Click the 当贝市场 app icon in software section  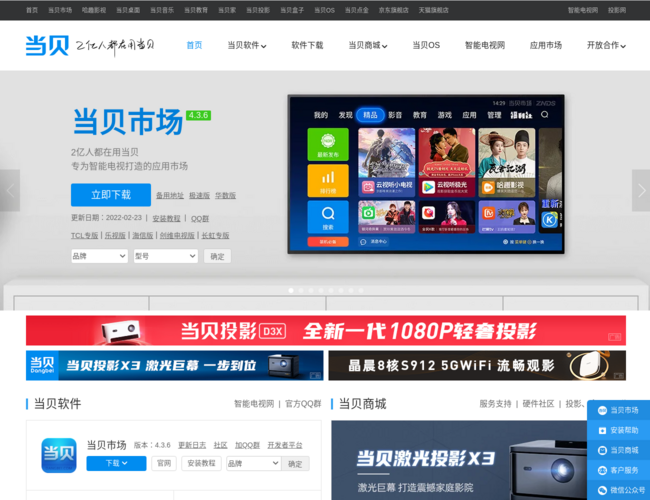59,455
